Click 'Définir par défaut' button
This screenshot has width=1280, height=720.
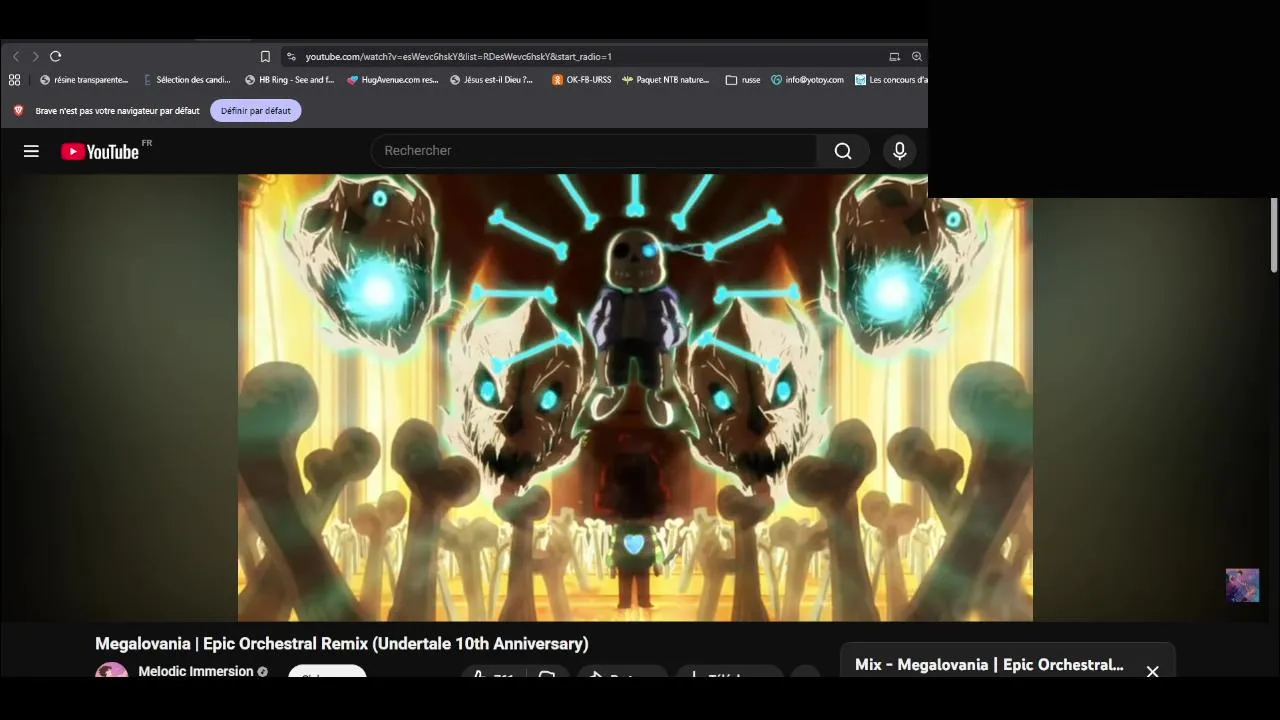(256, 111)
